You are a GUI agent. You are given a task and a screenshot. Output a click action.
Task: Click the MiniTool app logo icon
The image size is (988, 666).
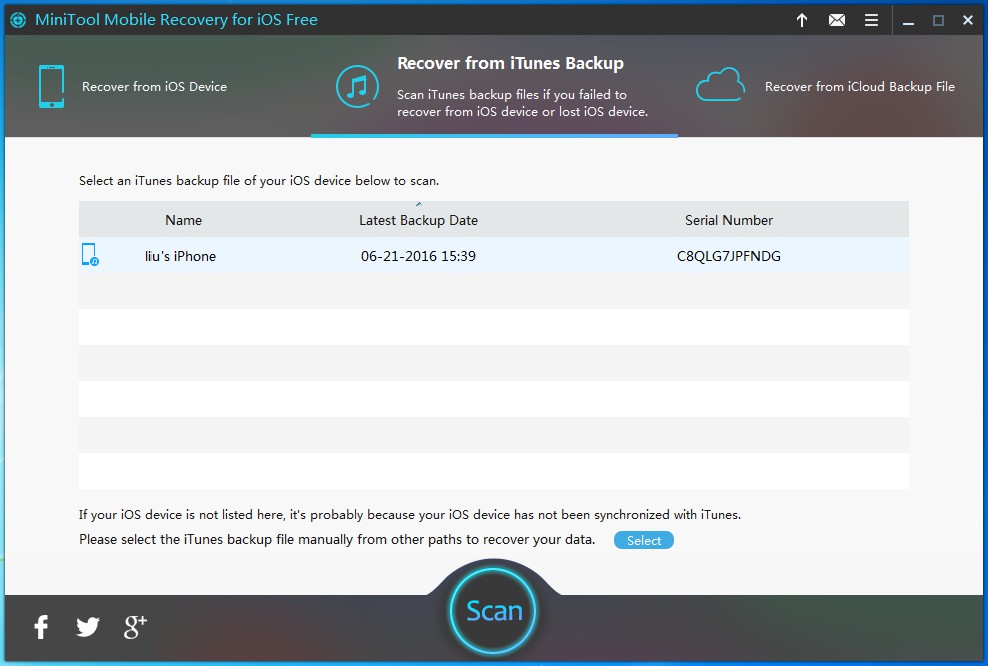[18, 20]
